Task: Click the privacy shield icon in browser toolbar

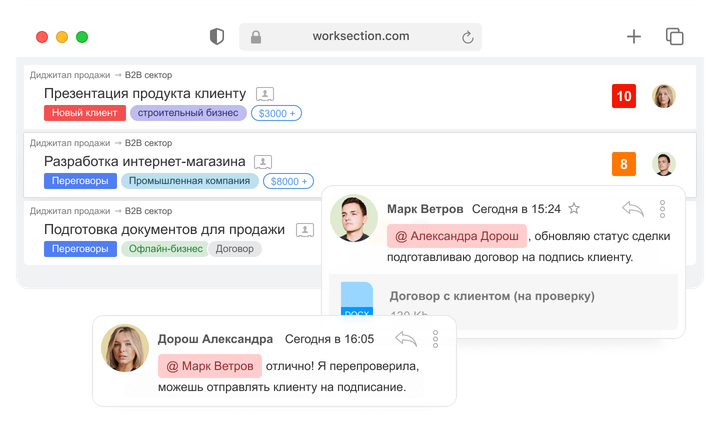Action: (x=217, y=37)
